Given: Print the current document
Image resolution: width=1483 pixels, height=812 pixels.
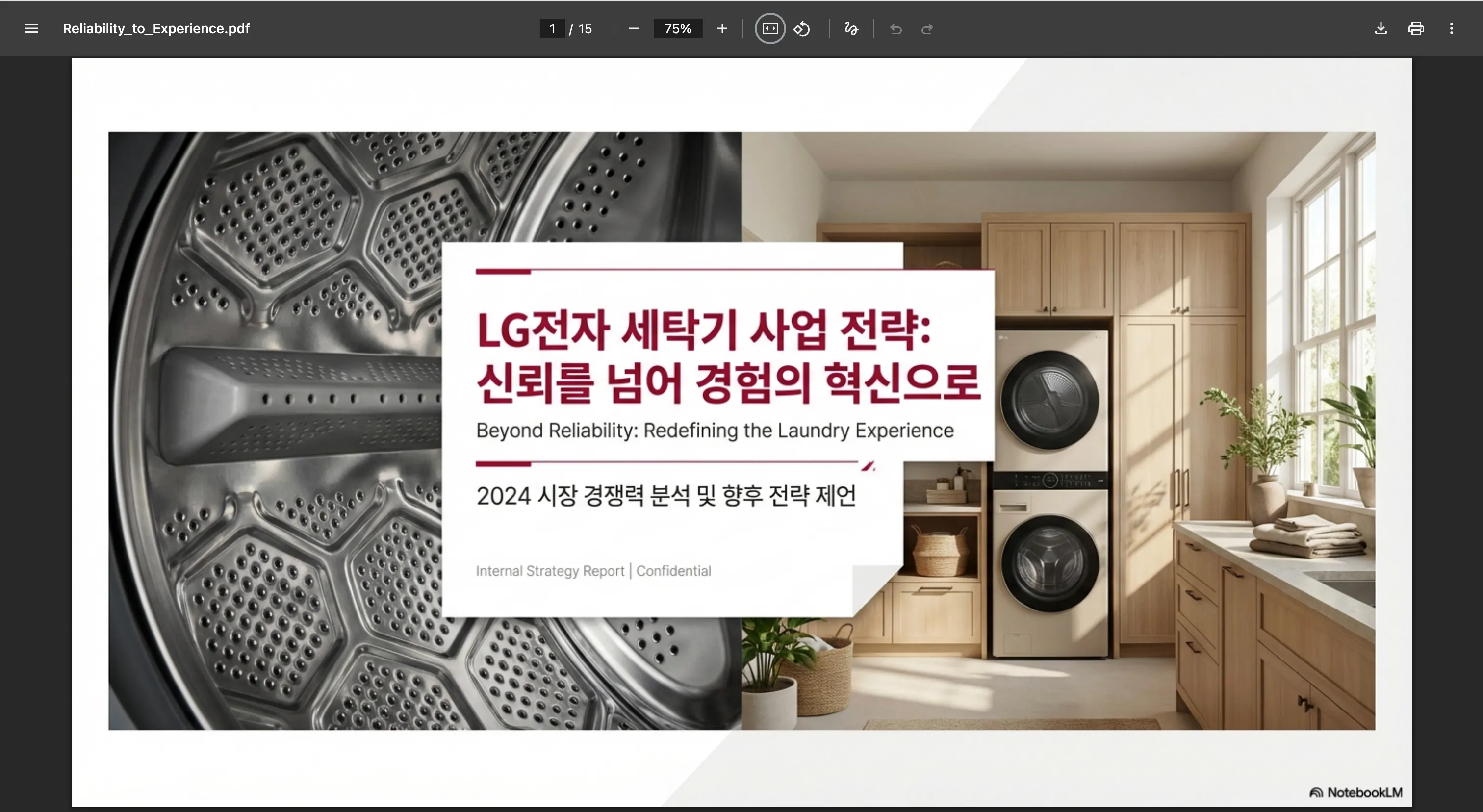Looking at the screenshot, I should [x=1416, y=28].
